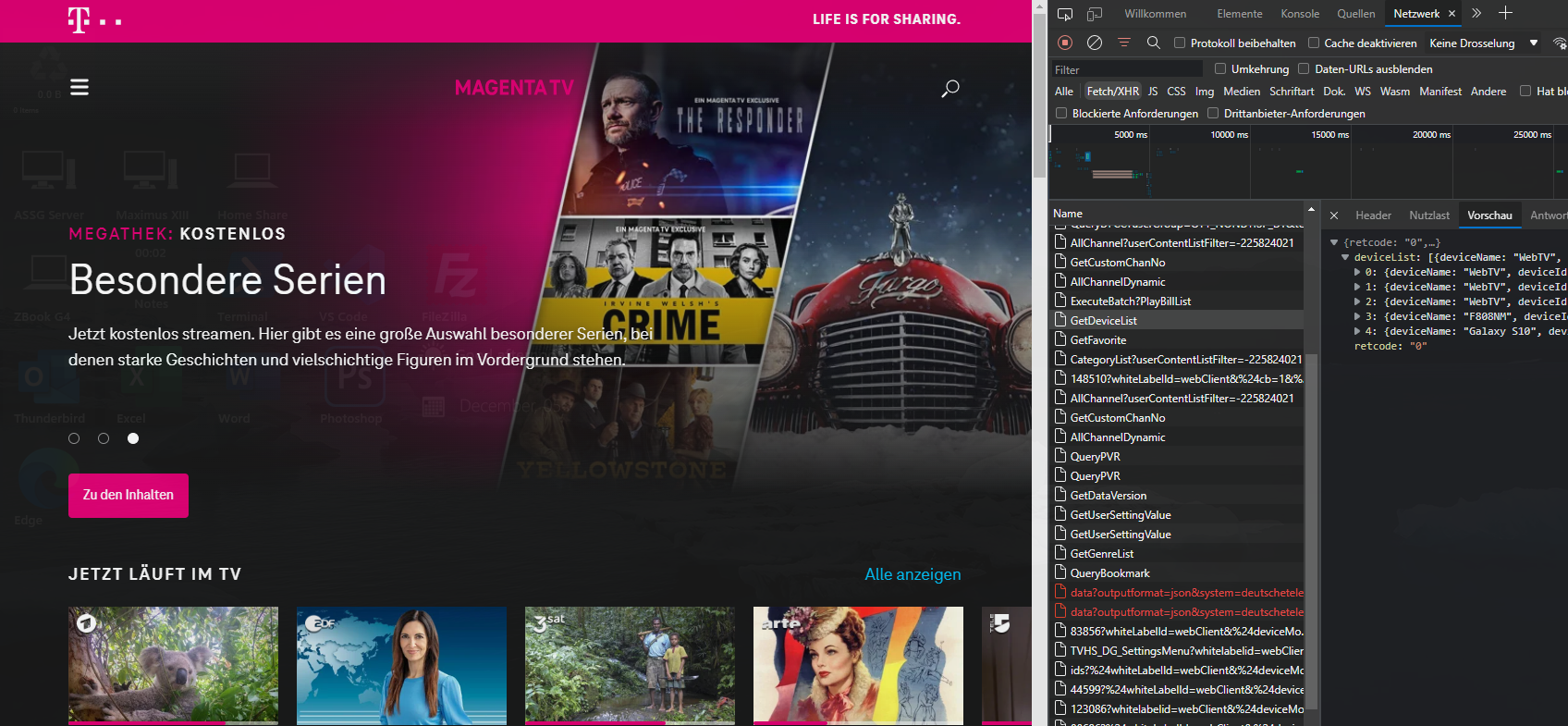Open search in the network panel
The image size is (1568, 726).
(x=1154, y=43)
